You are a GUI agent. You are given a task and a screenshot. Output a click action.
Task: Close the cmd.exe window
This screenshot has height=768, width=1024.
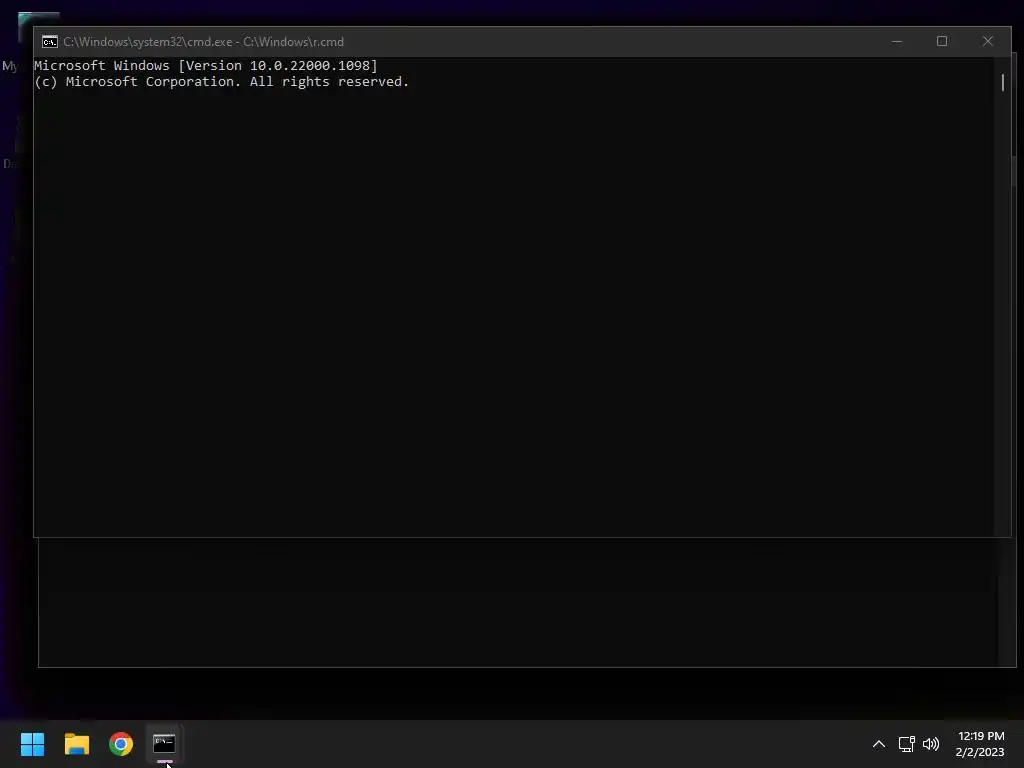[x=987, y=41]
